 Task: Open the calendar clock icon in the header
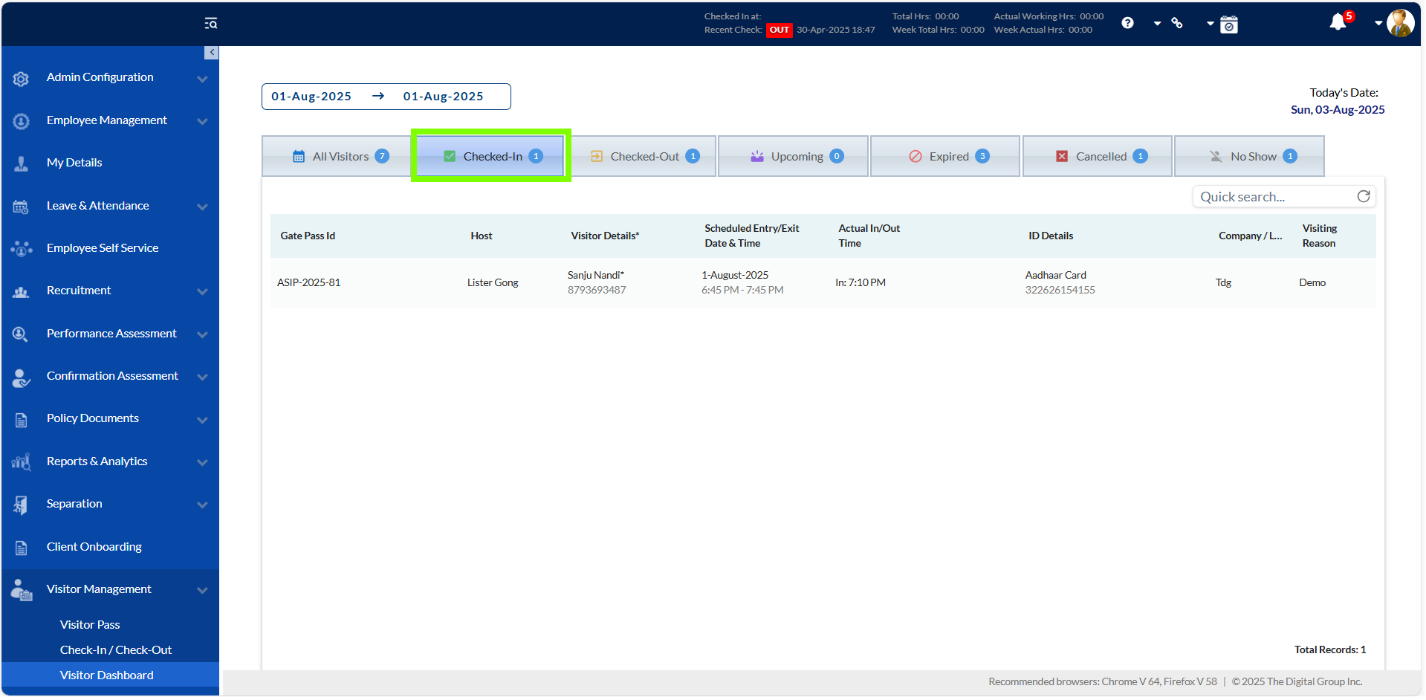[1229, 24]
